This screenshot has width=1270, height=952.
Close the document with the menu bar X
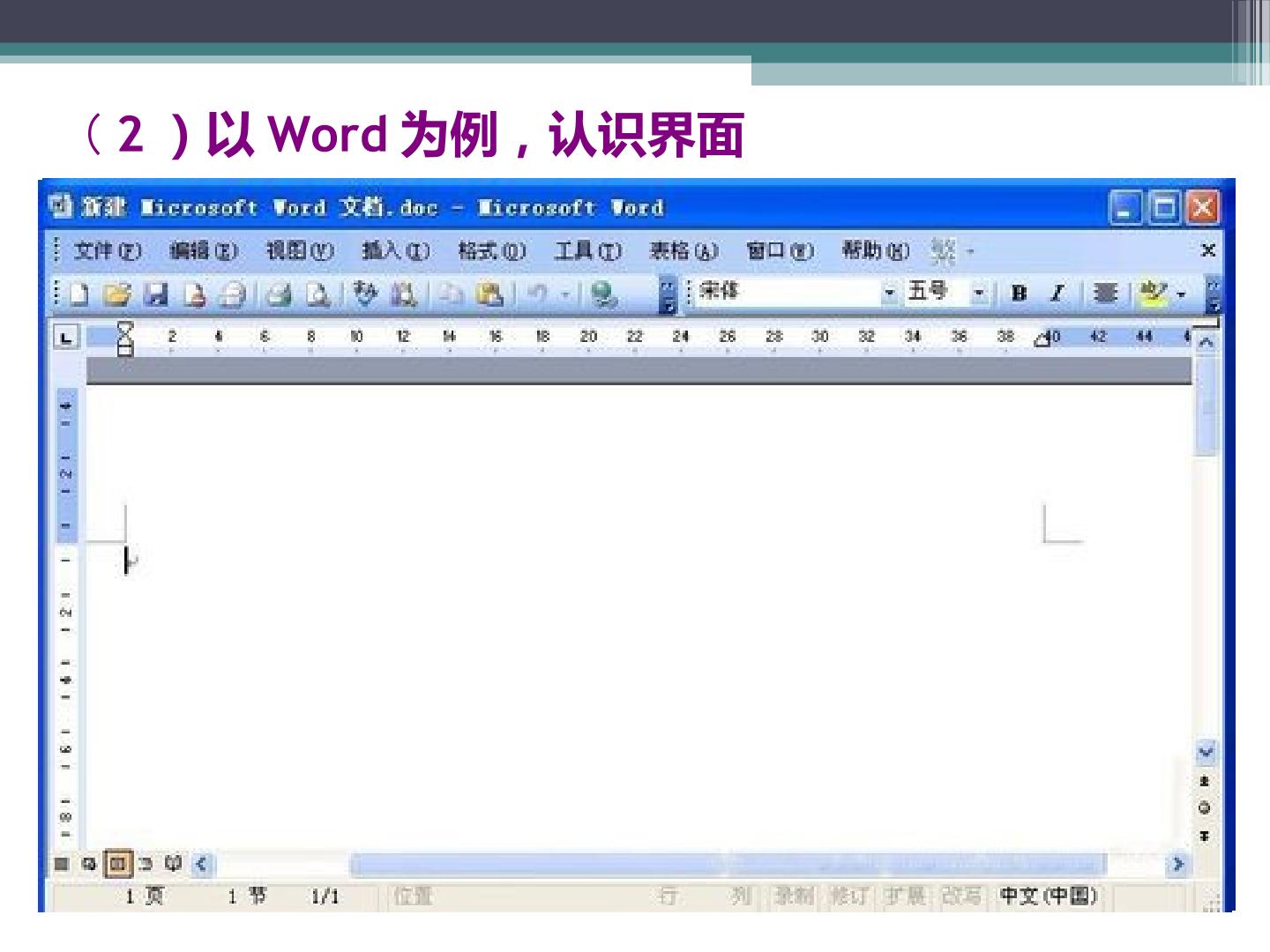(x=1208, y=250)
